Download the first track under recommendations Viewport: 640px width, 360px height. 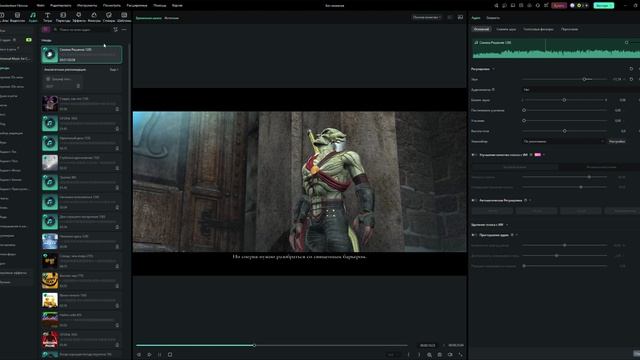78,86
